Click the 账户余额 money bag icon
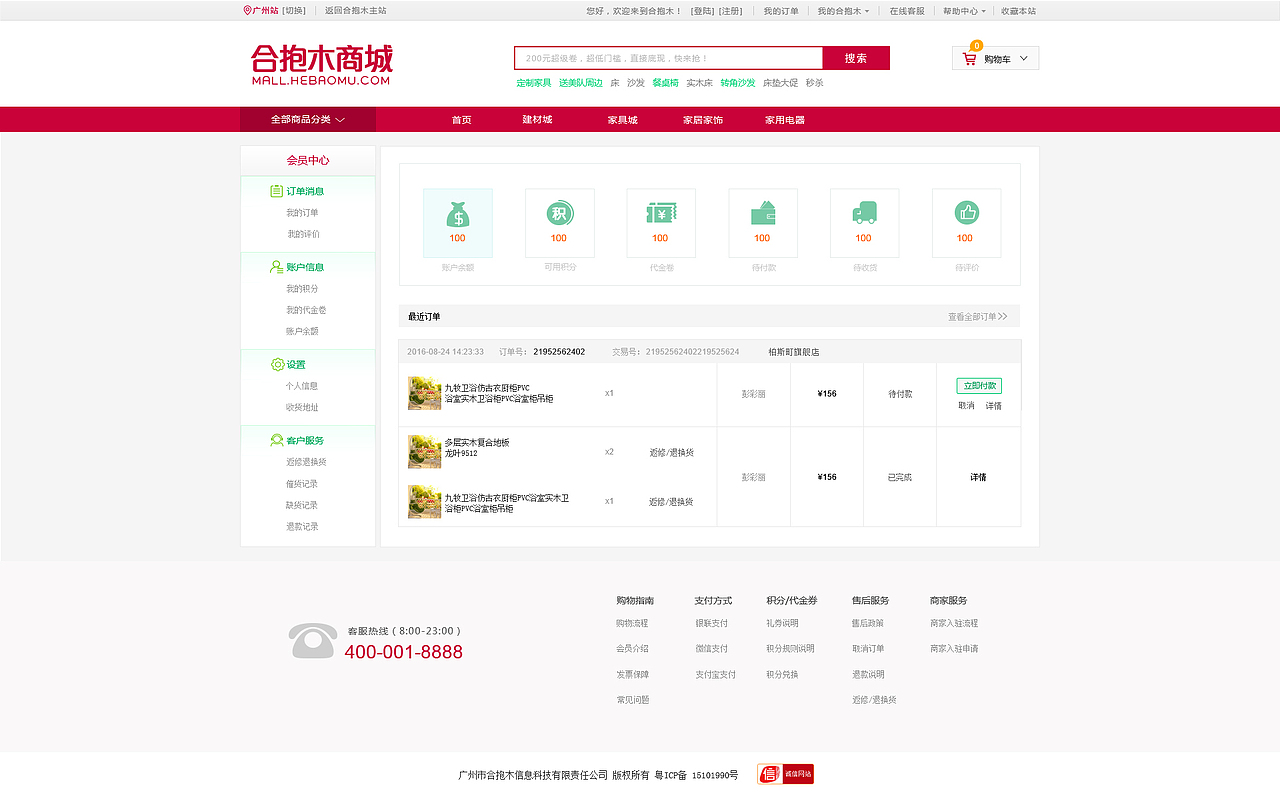 457,213
